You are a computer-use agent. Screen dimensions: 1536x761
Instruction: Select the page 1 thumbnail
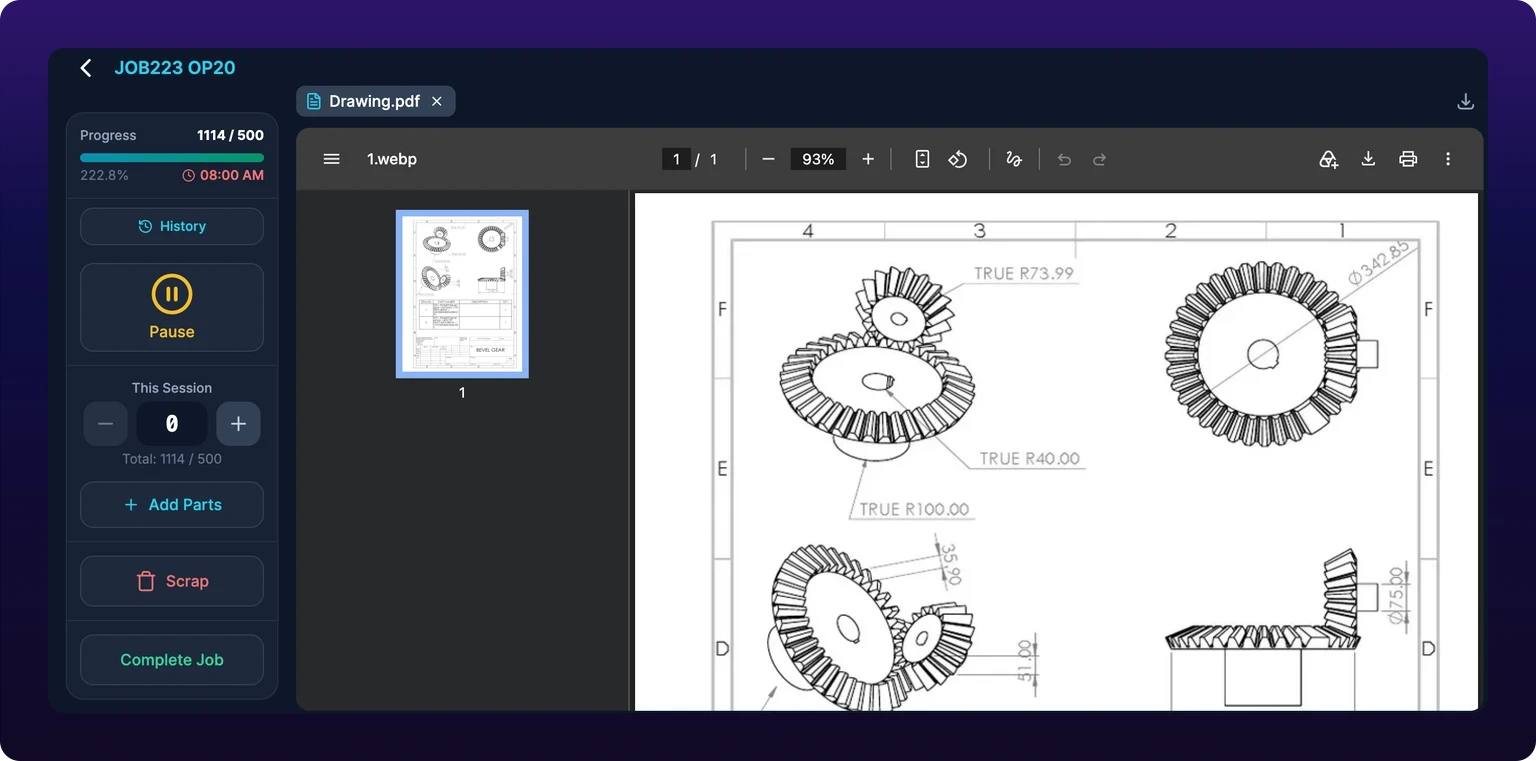click(462, 294)
